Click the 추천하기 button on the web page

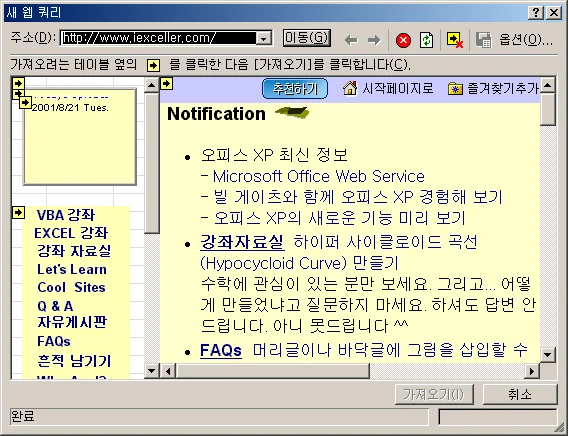pos(295,89)
